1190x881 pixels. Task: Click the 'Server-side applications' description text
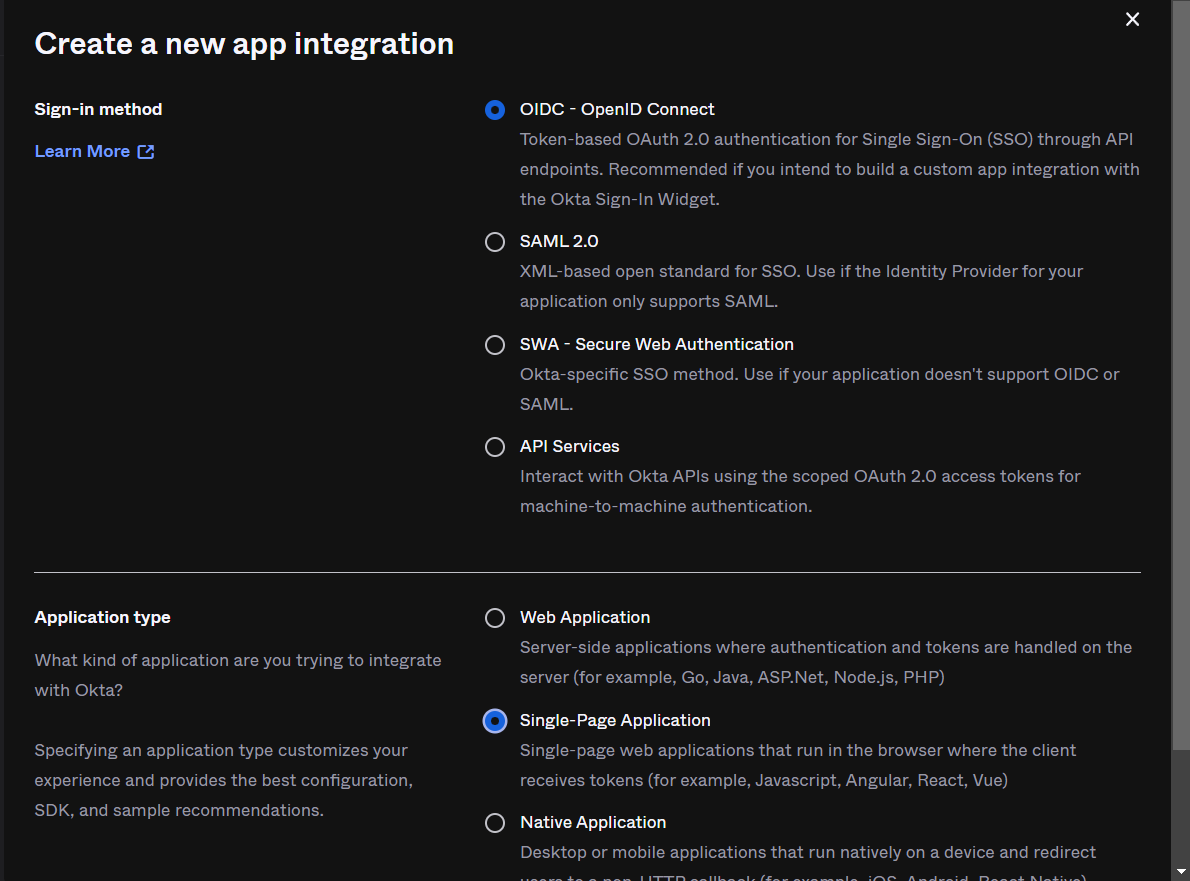(826, 662)
